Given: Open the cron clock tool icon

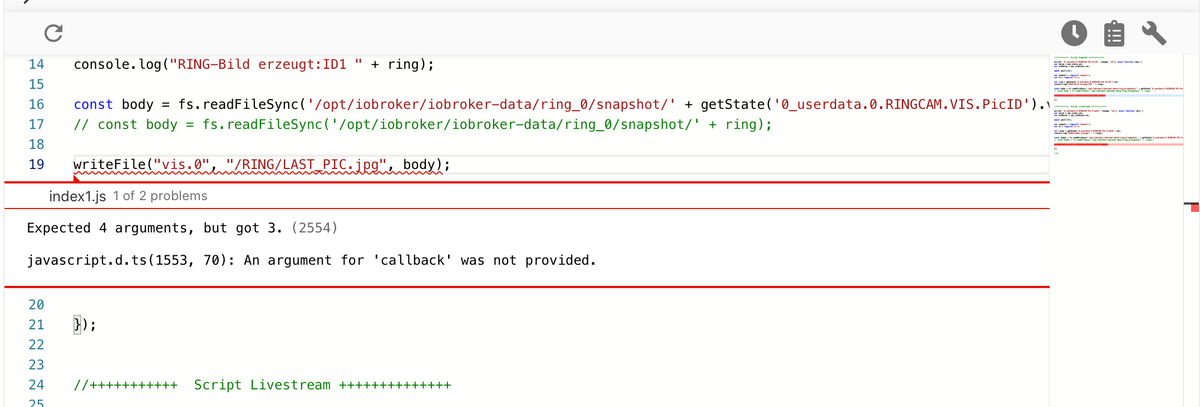Looking at the screenshot, I should click(x=1071, y=34).
